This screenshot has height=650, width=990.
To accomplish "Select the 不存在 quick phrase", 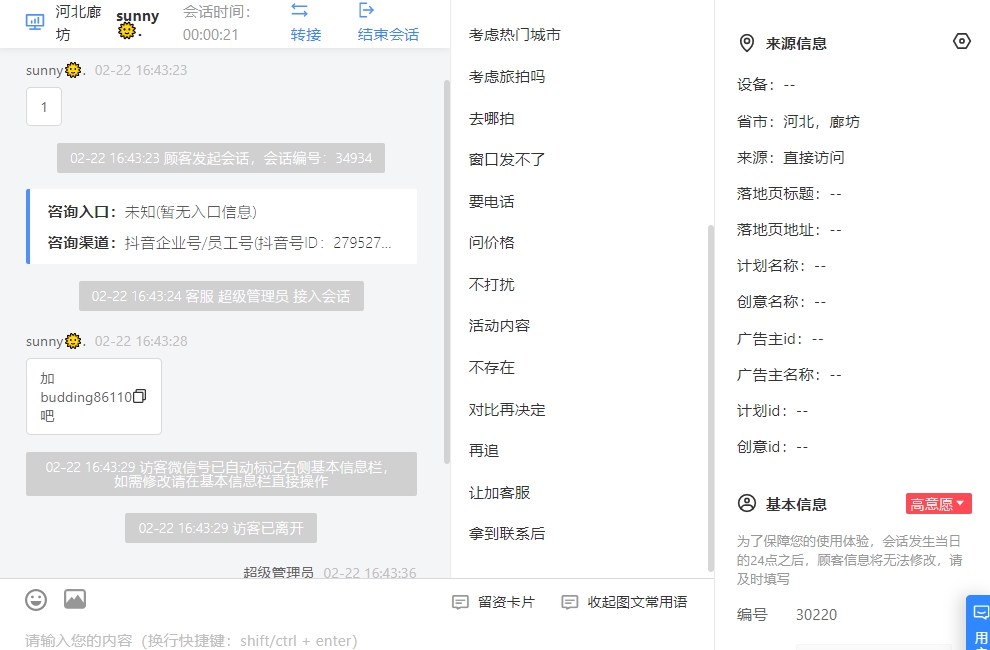I will tap(491, 368).
